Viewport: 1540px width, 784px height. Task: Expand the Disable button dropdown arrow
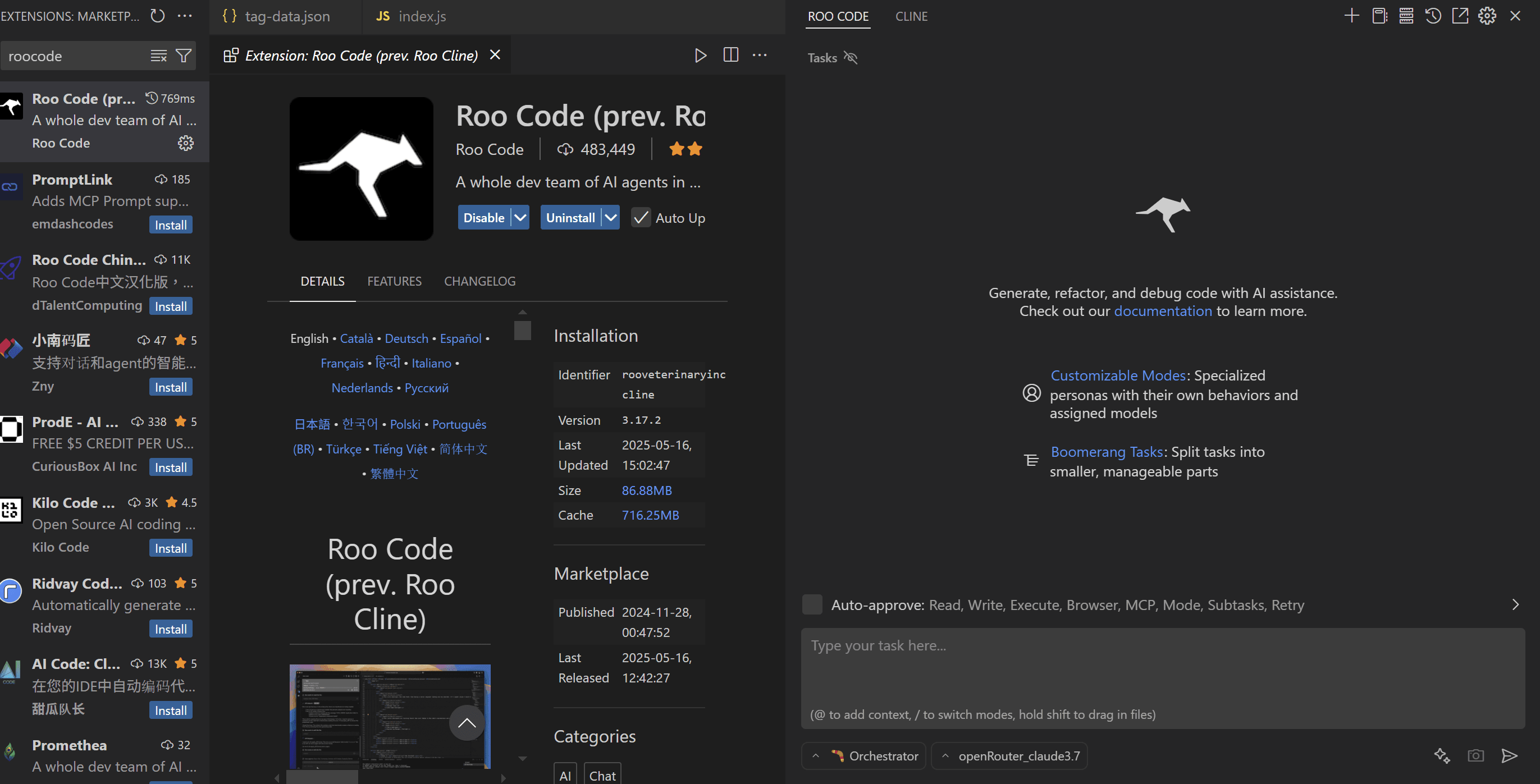[520, 218]
